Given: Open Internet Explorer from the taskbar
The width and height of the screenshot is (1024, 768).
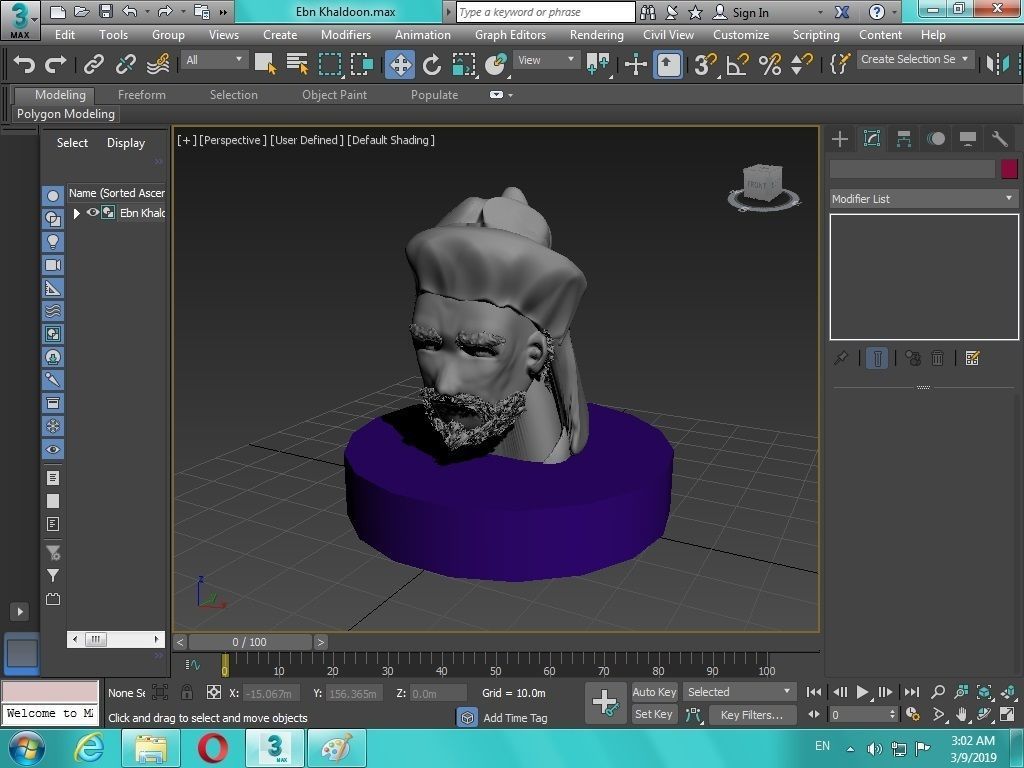Looking at the screenshot, I should coord(89,748).
